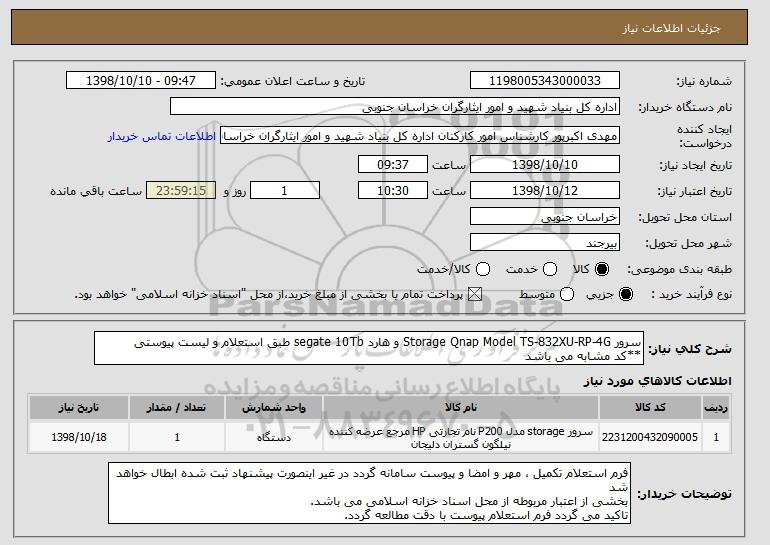Toggle the Islamic treasury payment checkbox
Viewport: 770px width, 545px height.
pyautogui.click(x=474, y=294)
